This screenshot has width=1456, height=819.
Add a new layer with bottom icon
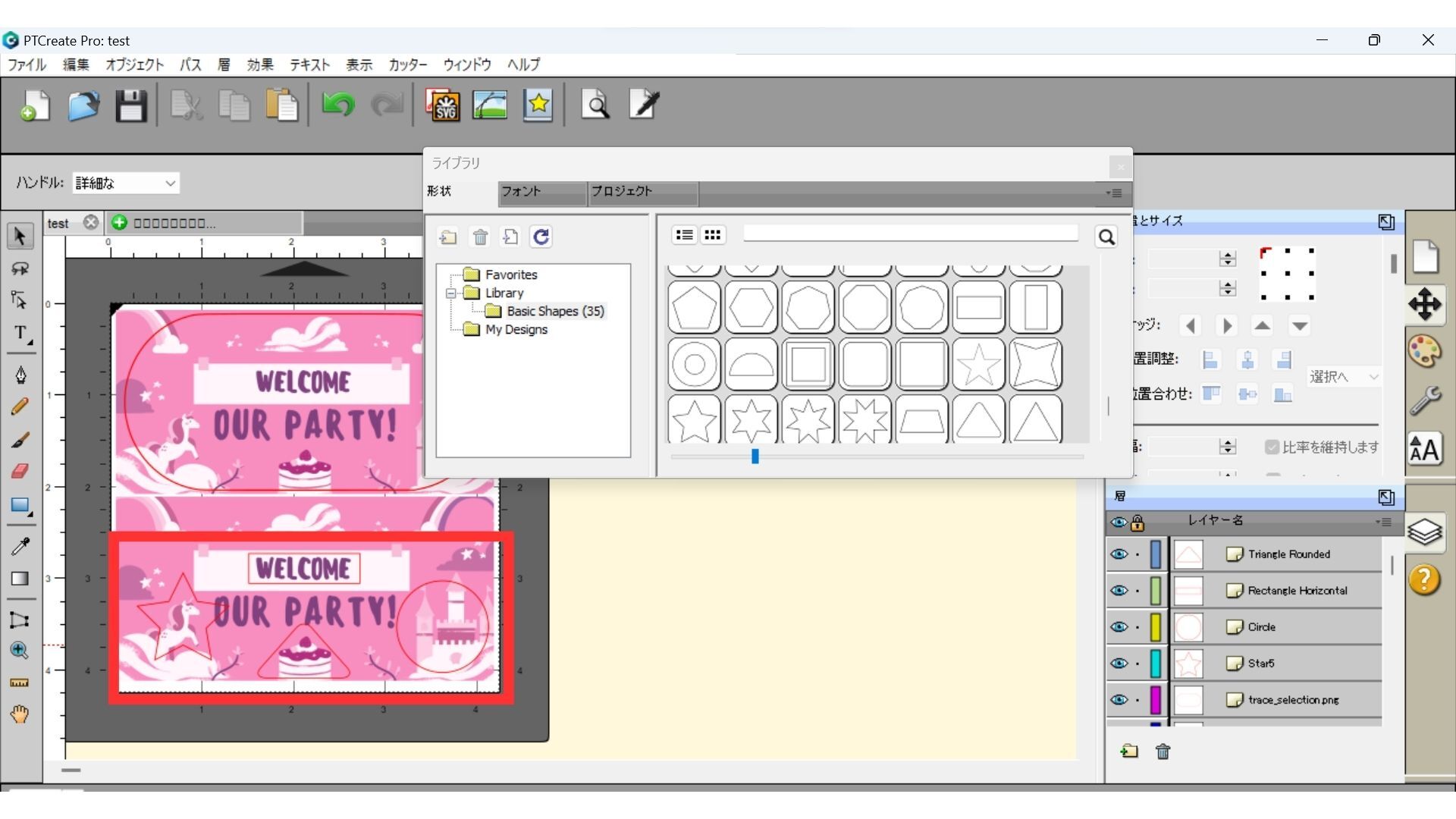click(x=1129, y=751)
